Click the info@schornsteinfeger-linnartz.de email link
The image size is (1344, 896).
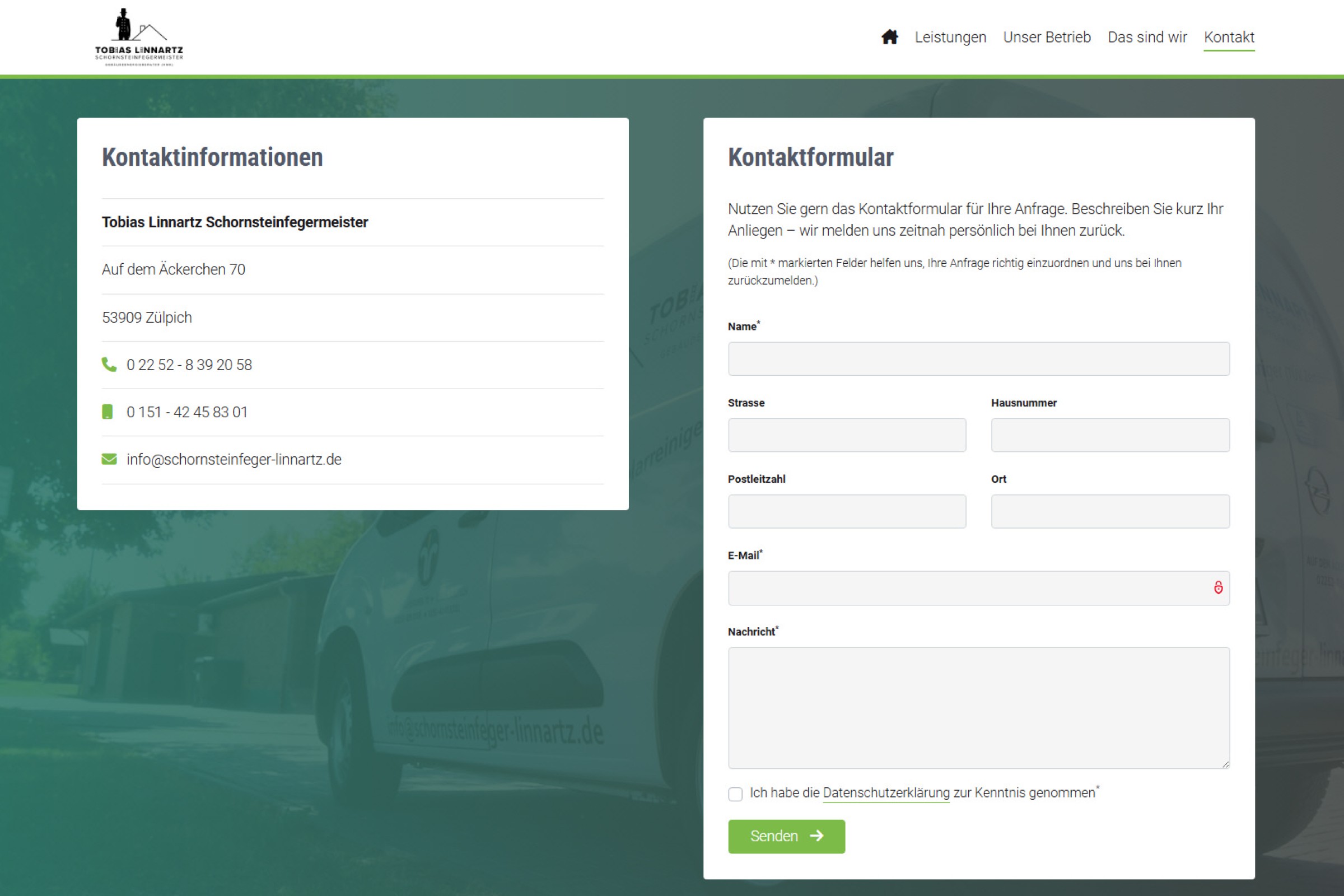point(234,459)
